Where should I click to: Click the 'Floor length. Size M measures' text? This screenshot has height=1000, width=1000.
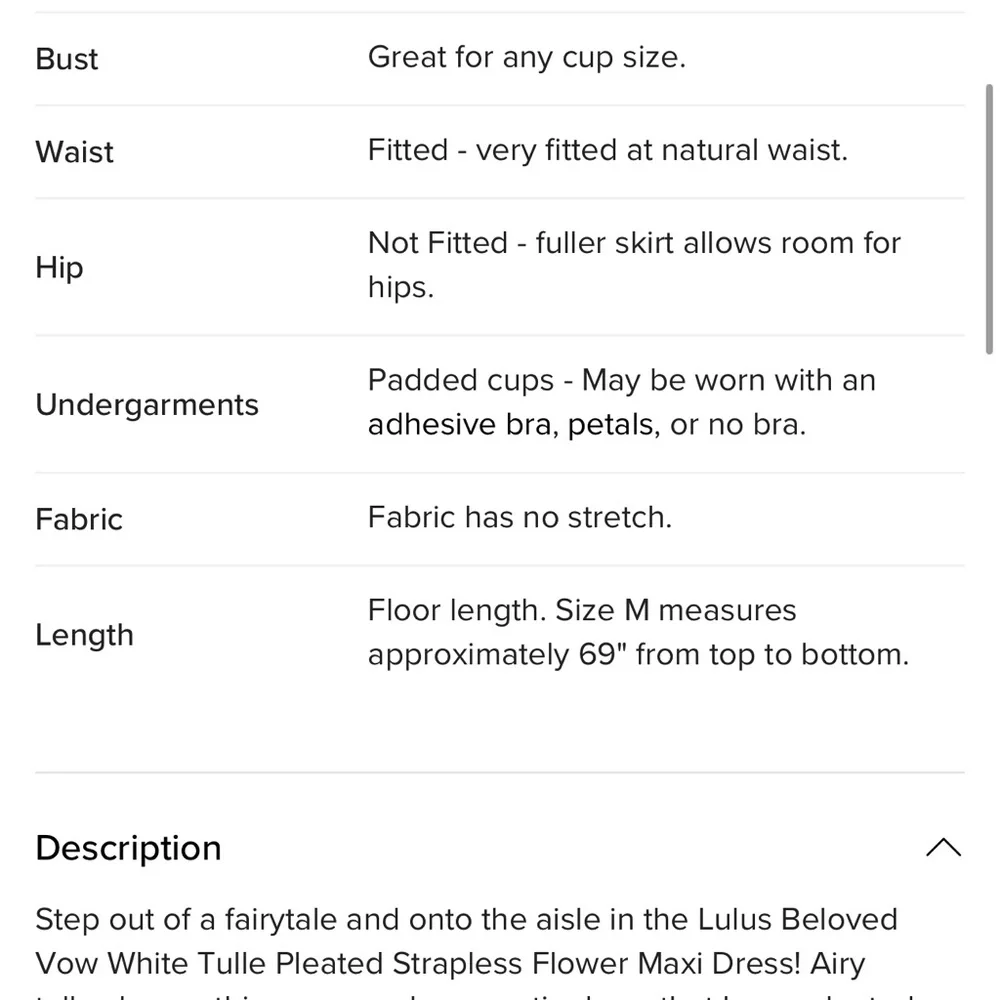click(582, 610)
